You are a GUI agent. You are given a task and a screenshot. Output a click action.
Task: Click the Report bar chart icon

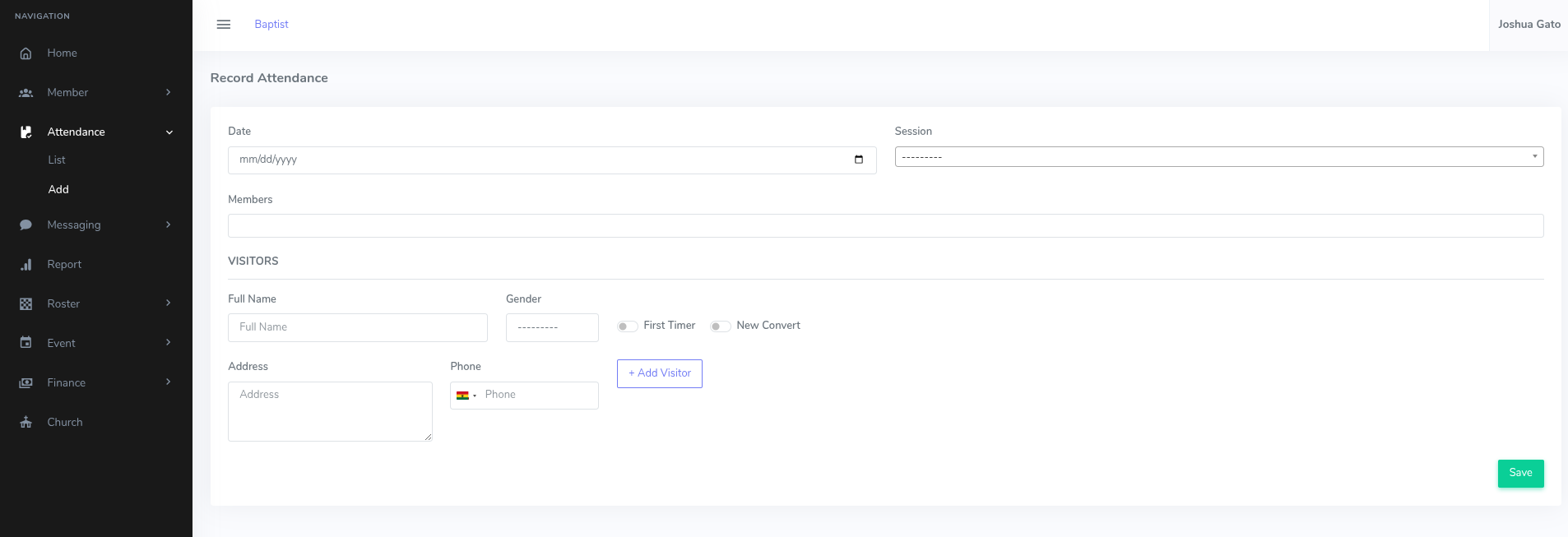click(26, 264)
